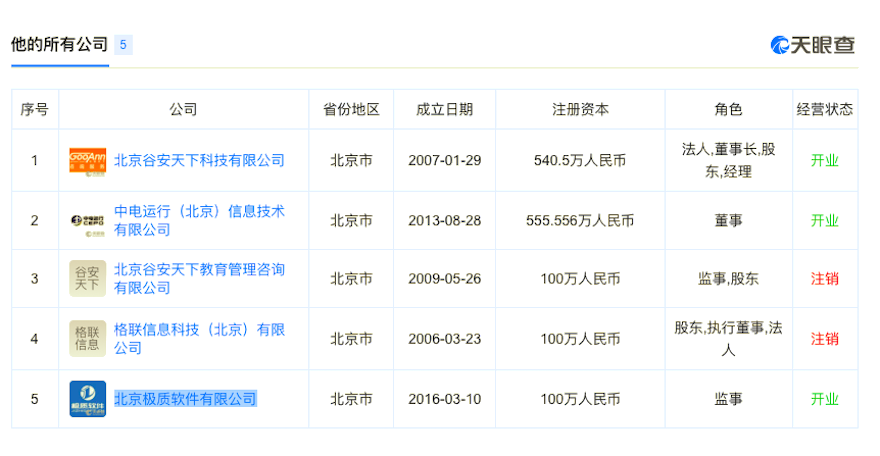Click serial number 2 cell

coord(35,220)
